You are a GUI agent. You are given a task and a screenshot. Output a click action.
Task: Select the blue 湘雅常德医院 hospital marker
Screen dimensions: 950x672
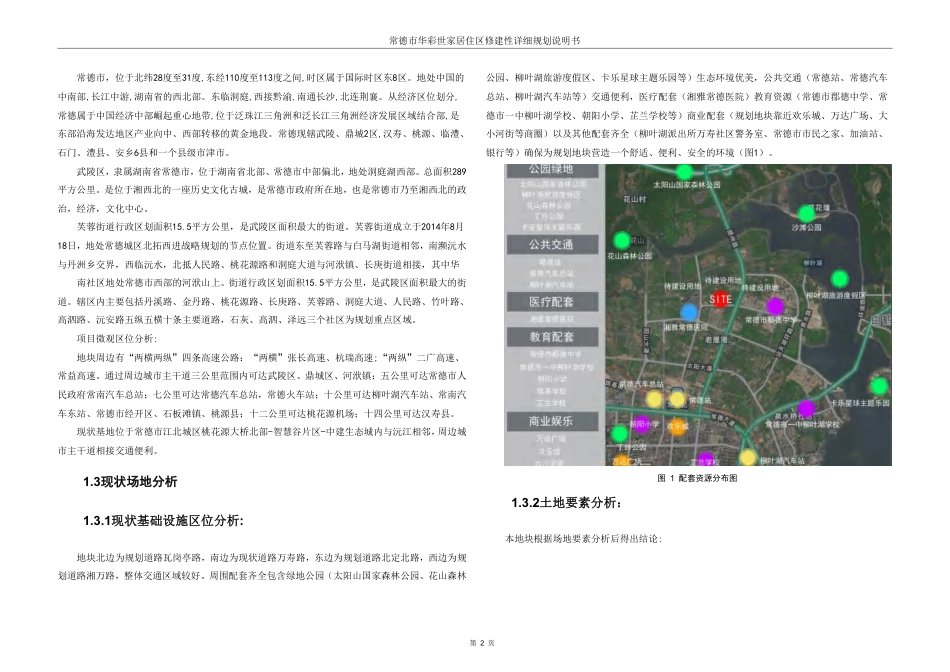(690, 311)
